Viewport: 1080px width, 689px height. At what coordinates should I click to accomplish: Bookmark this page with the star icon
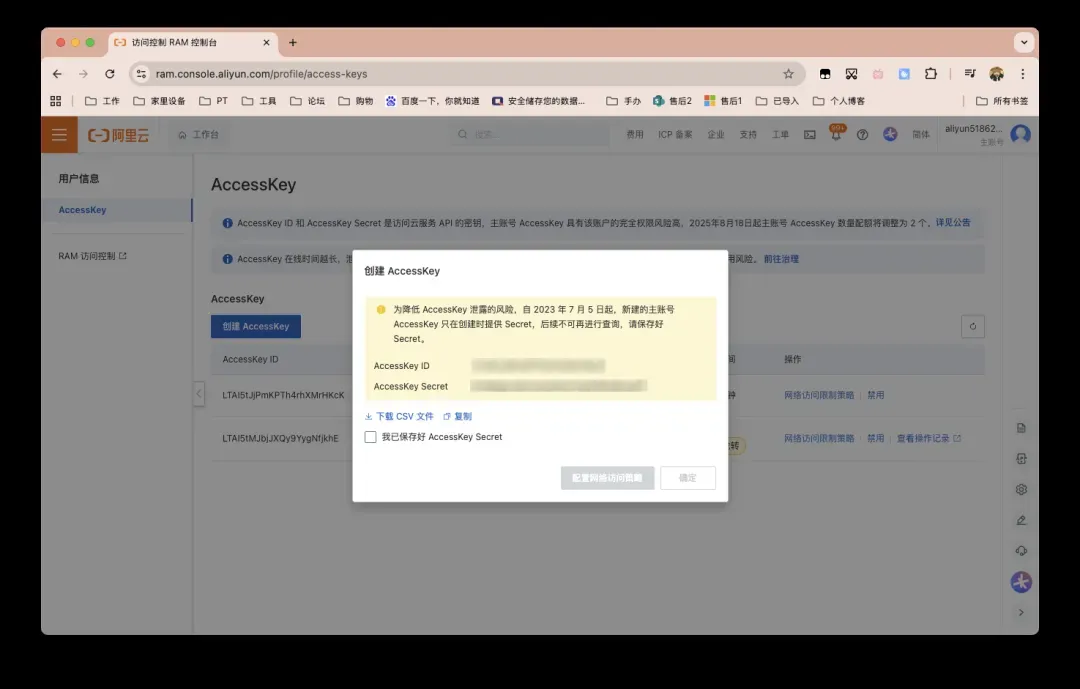coord(788,74)
